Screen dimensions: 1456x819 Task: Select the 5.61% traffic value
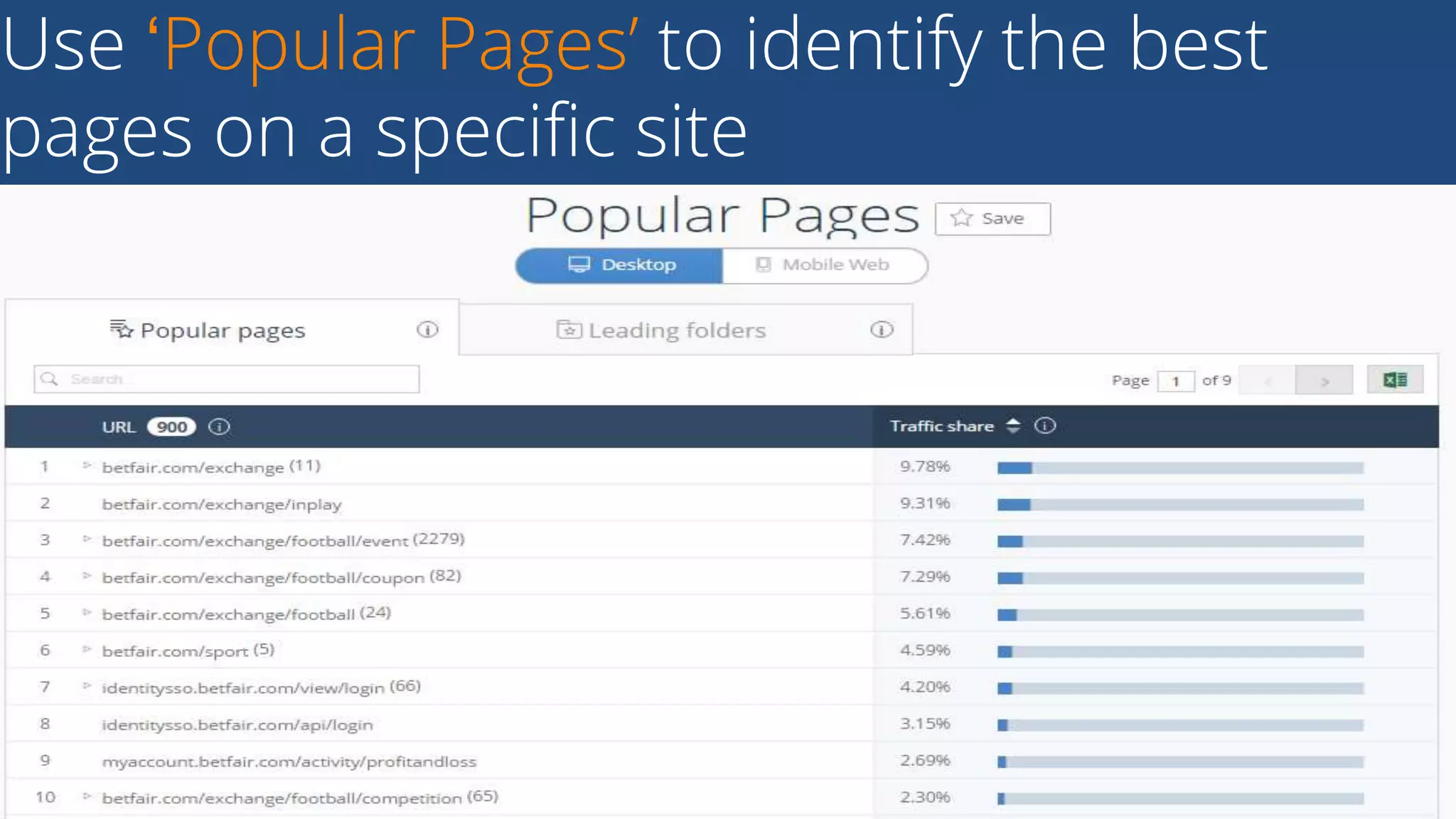[925, 614]
